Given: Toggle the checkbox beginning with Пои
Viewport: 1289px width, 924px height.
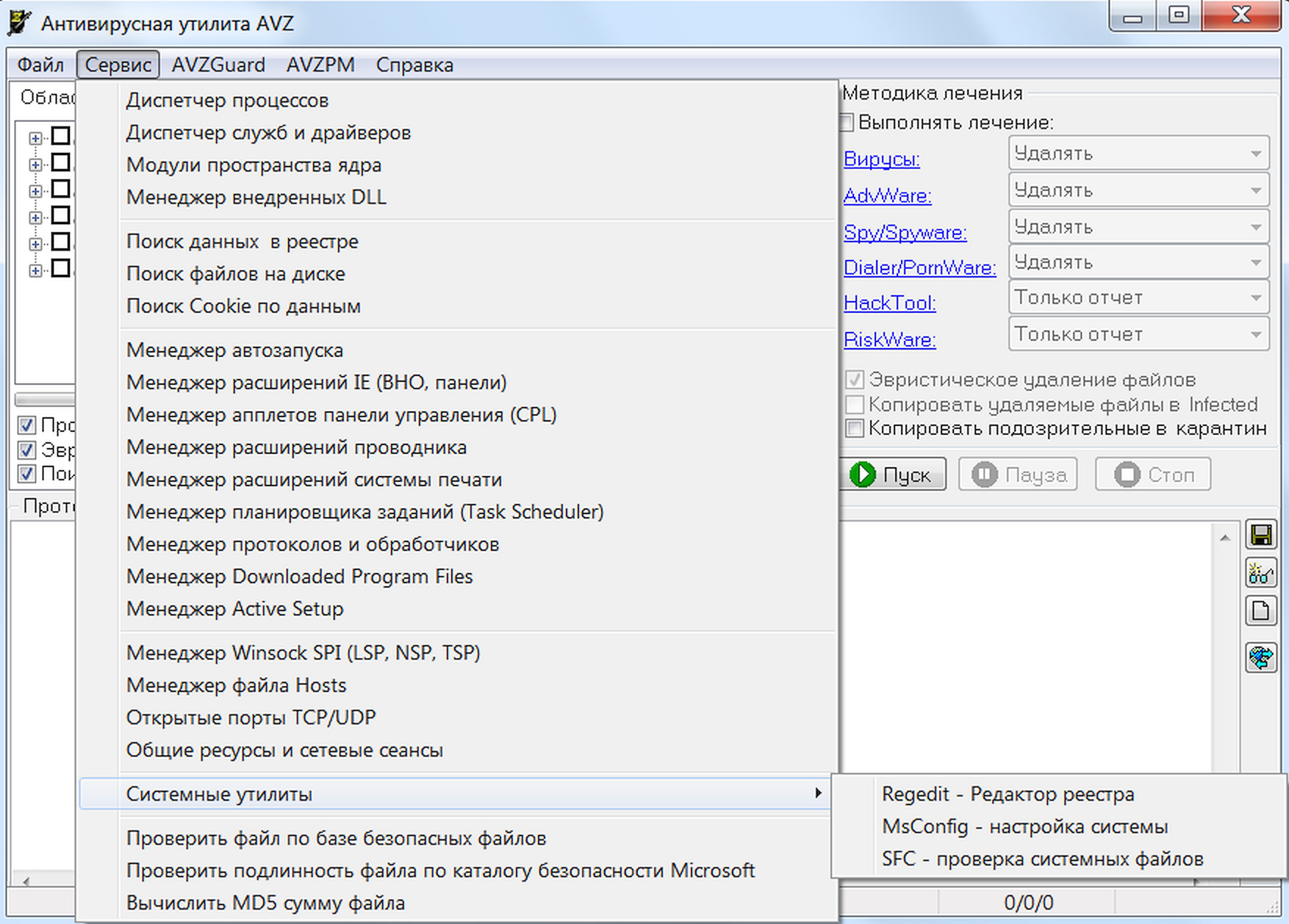Looking at the screenshot, I should point(27,474).
